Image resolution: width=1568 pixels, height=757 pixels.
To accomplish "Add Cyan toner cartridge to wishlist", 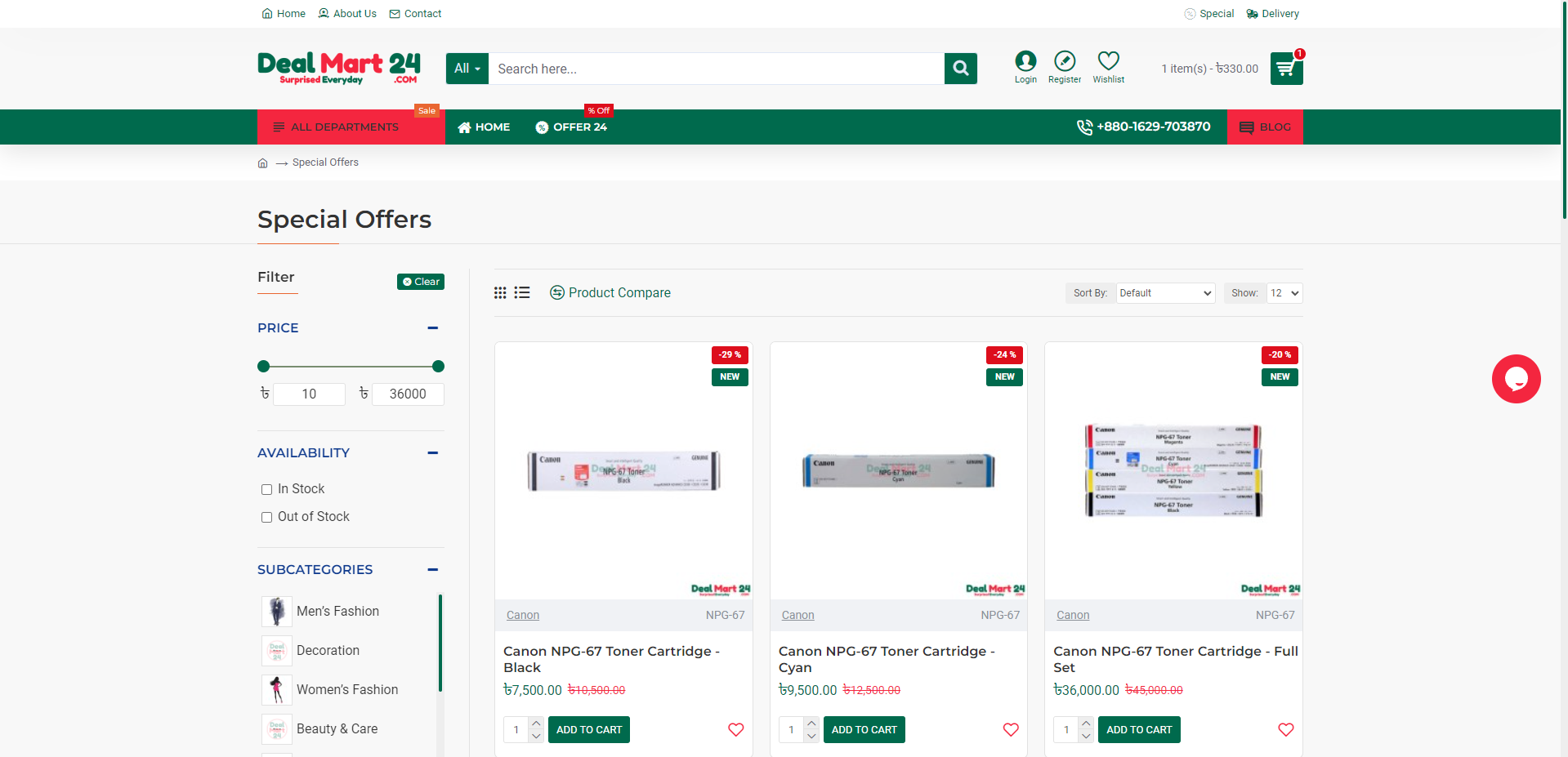I will coord(1011,729).
